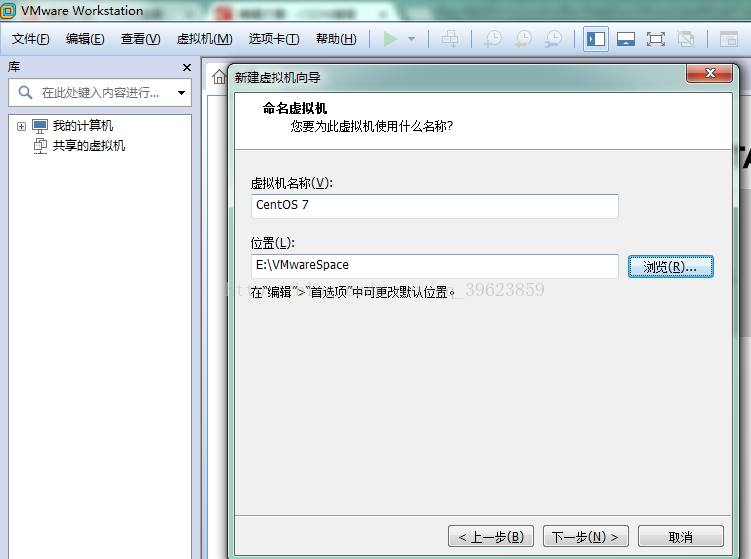Screen dimensions: 751x559
Task: Select 共享的虚拟机 in the library tree
Action: pyautogui.click(x=88, y=146)
